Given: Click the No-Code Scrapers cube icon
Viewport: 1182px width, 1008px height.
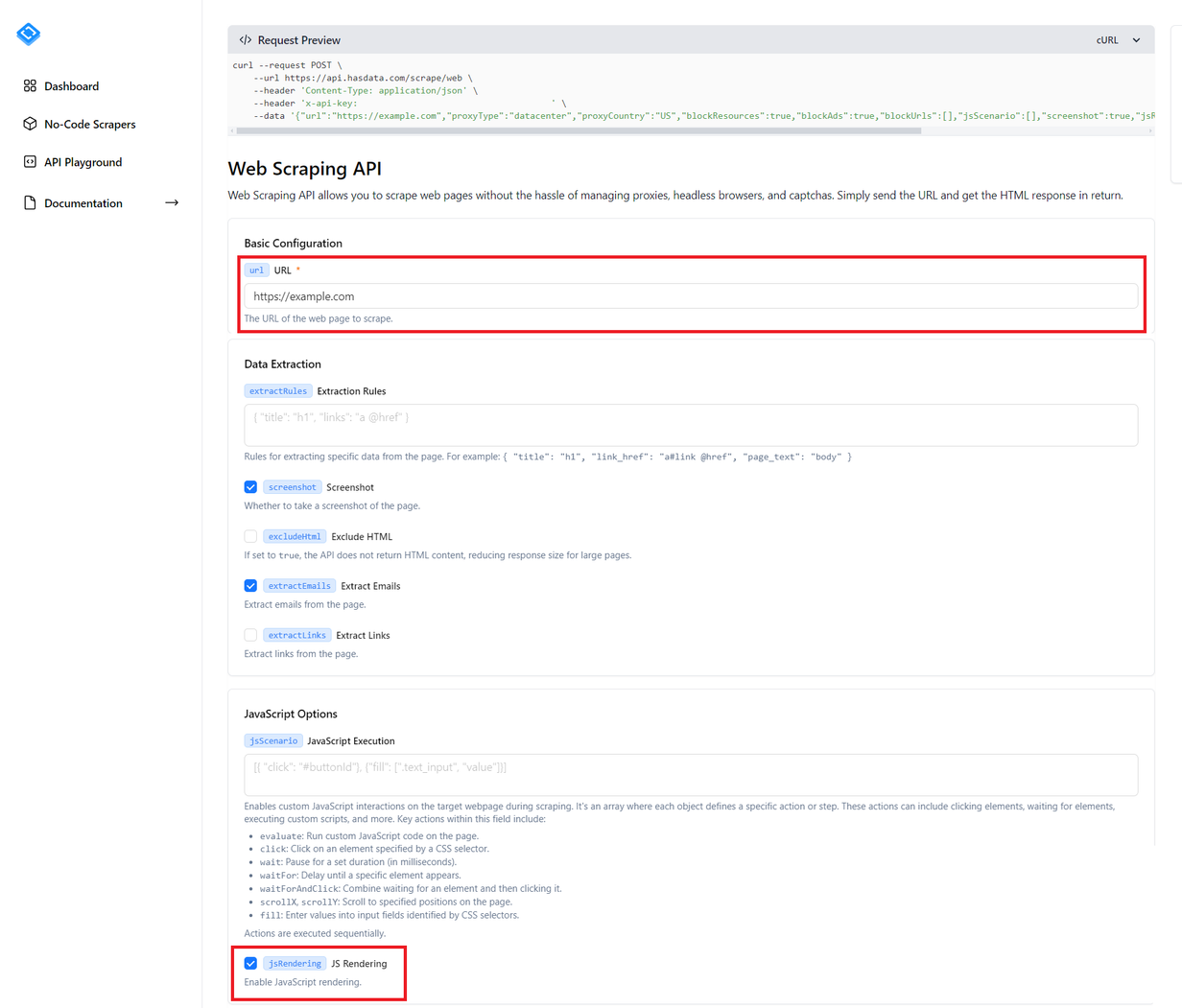Looking at the screenshot, I should [x=30, y=124].
